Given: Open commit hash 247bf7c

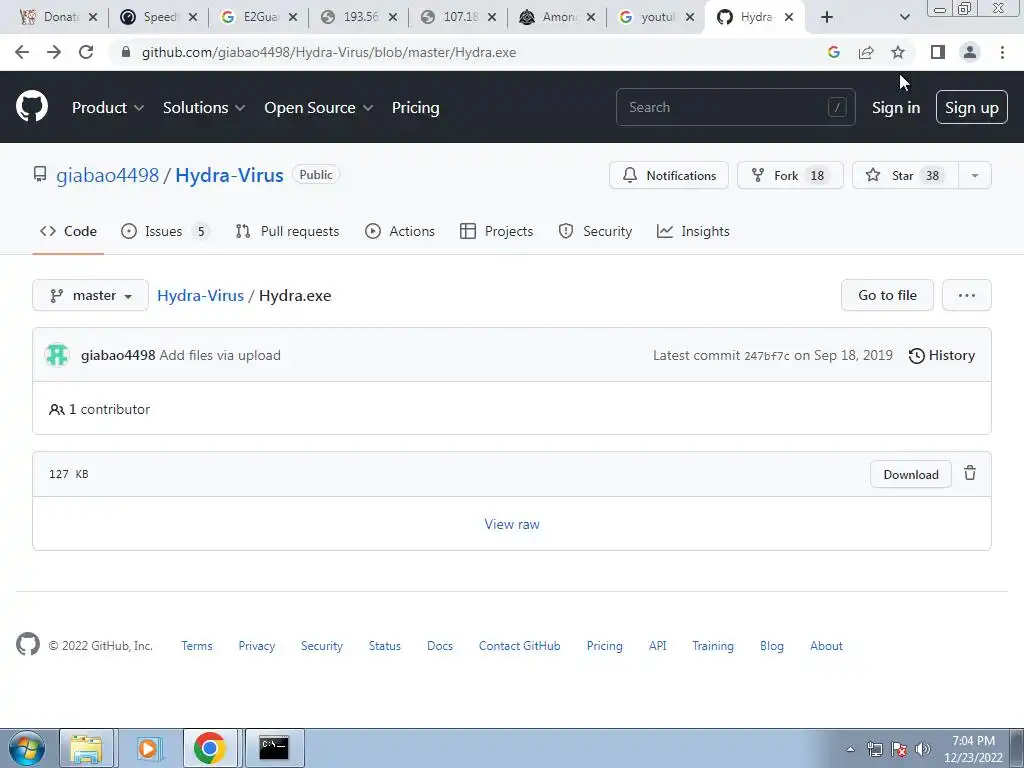Looking at the screenshot, I should pos(767,356).
